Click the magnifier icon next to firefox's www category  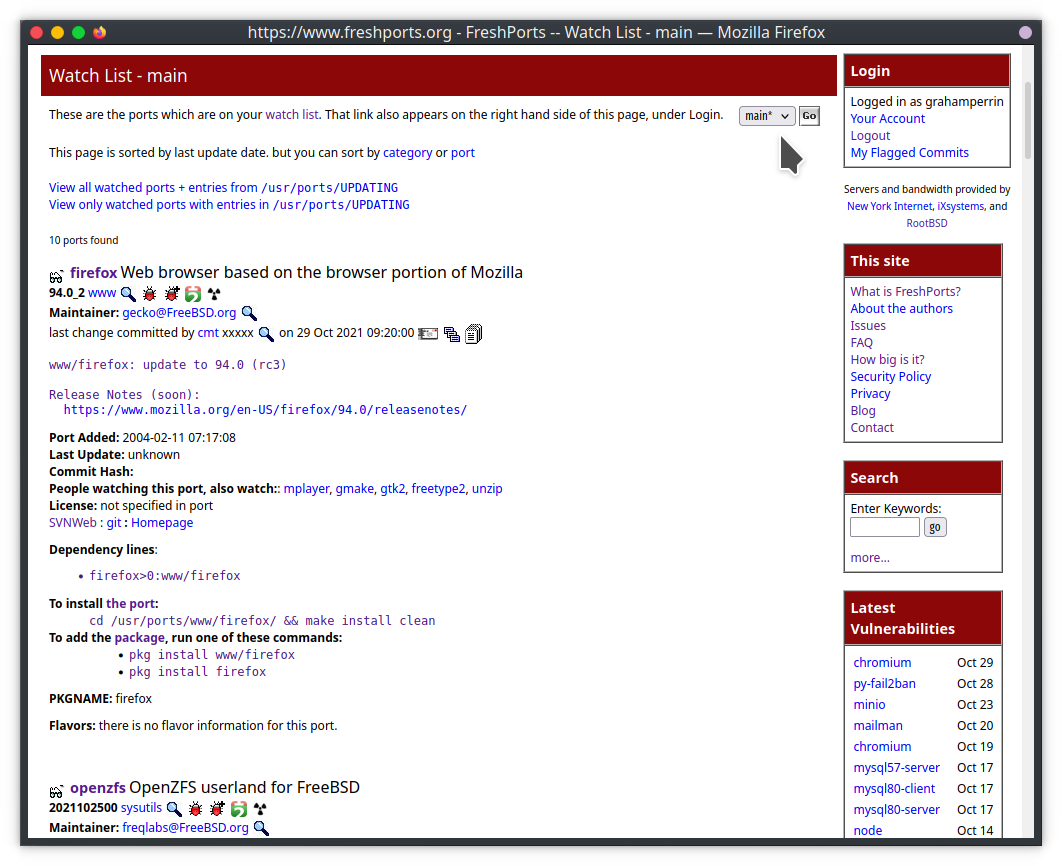click(128, 294)
